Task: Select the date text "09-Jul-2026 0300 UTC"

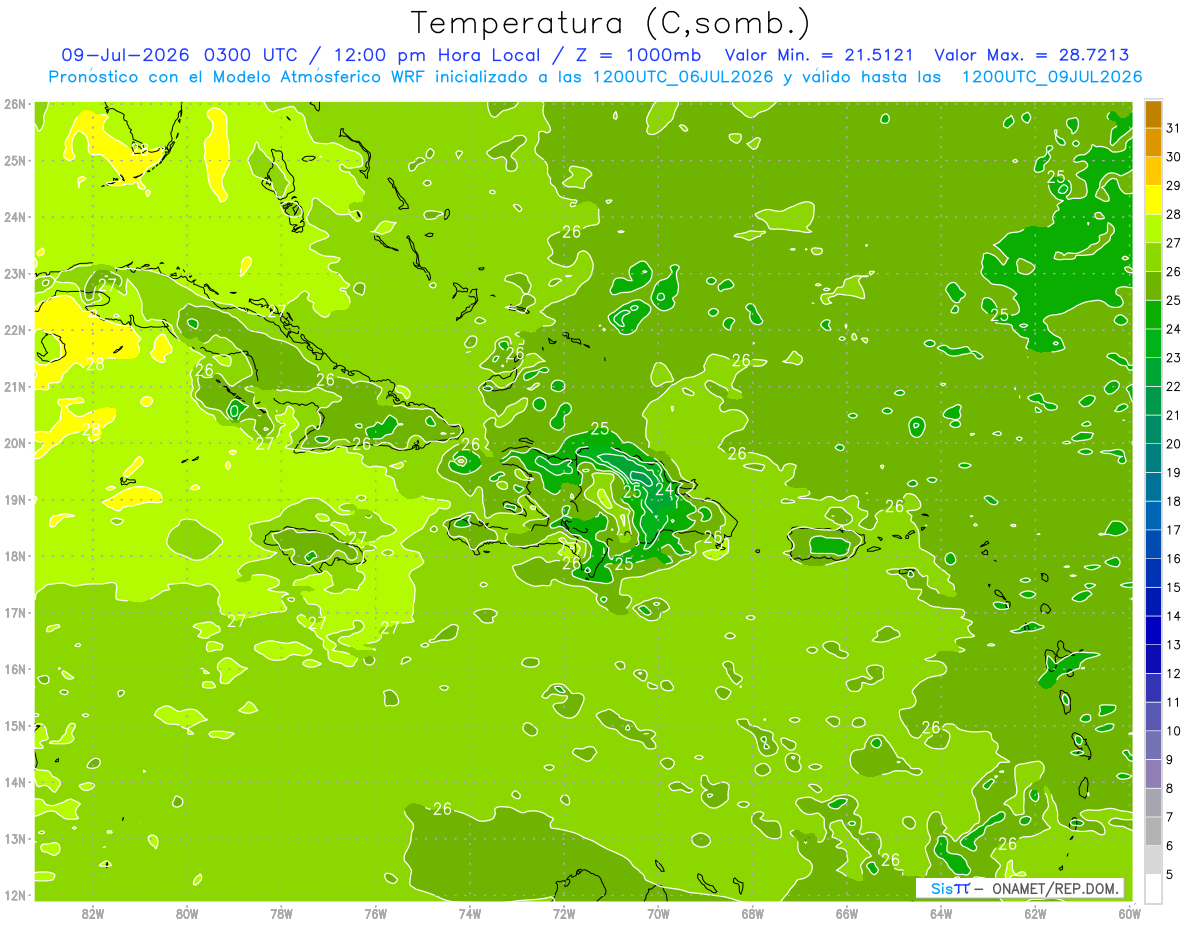Action: [178, 54]
